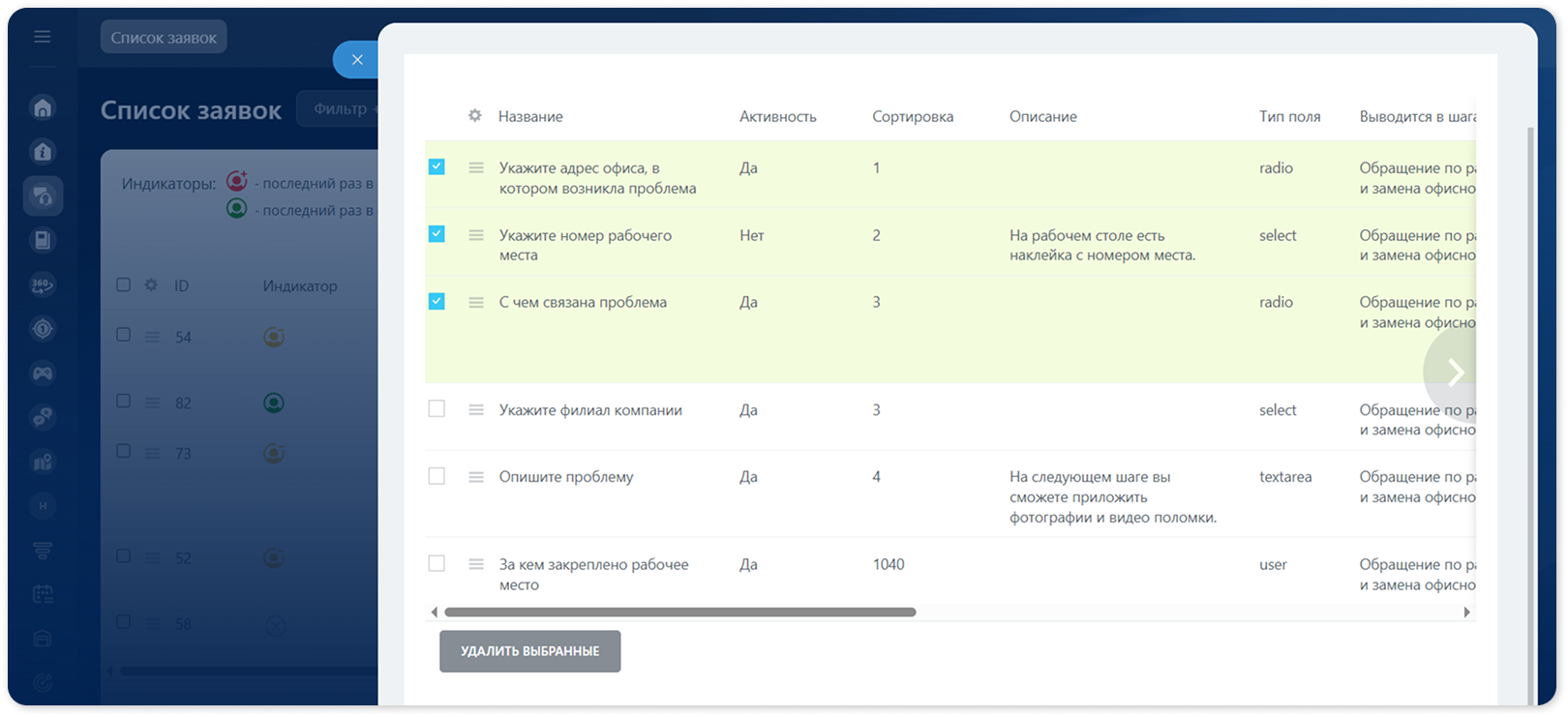Uncheck 'Укажите адрес офиса' row checkbox

coord(437,166)
